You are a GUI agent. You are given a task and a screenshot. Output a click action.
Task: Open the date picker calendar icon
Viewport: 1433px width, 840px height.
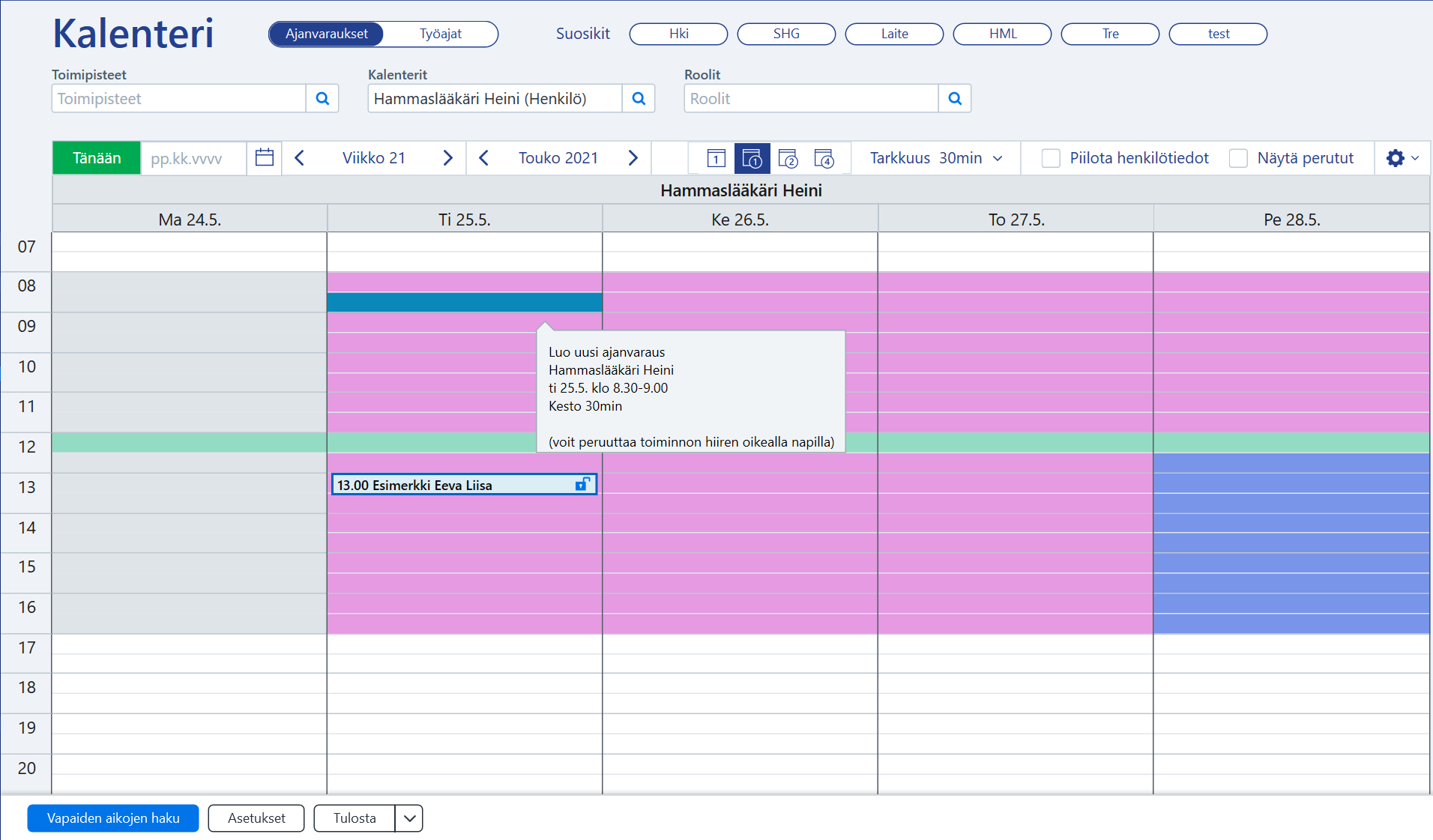(x=264, y=158)
